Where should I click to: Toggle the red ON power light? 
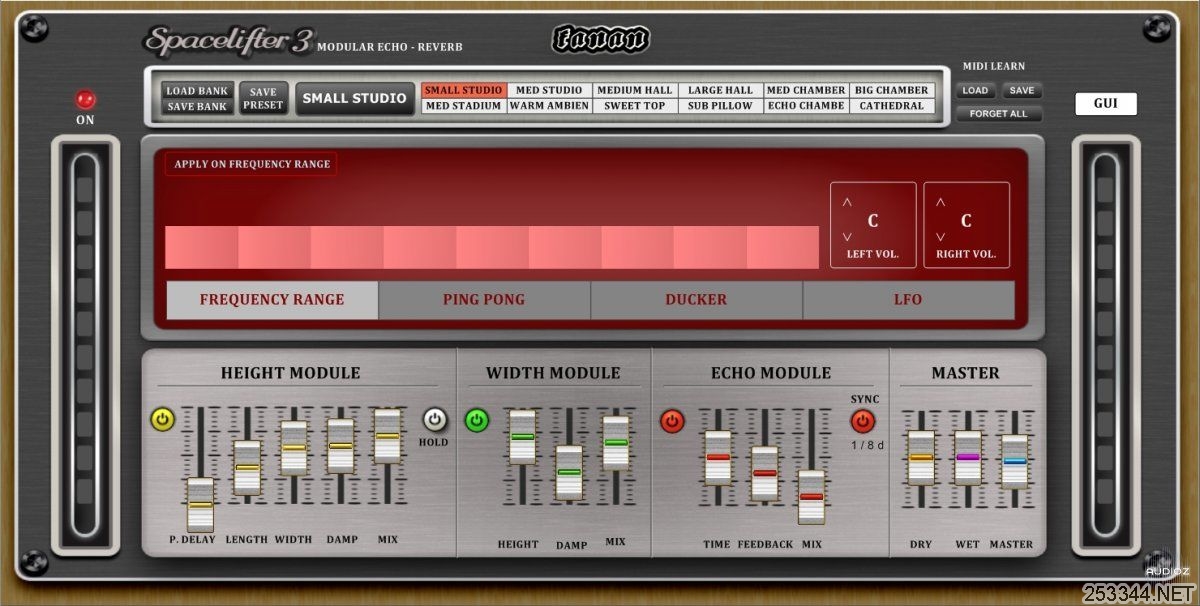(85, 100)
